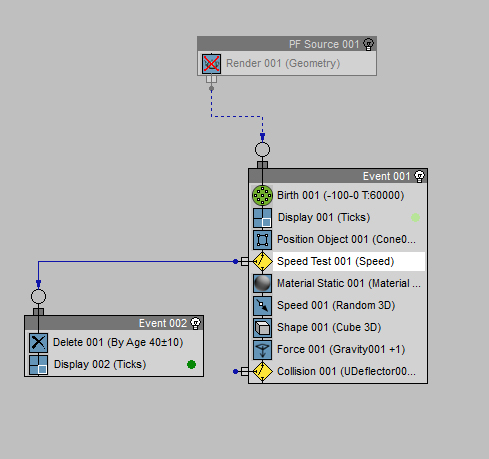Select Birth 001 (-100-0 T:60000) row

(x=338, y=195)
